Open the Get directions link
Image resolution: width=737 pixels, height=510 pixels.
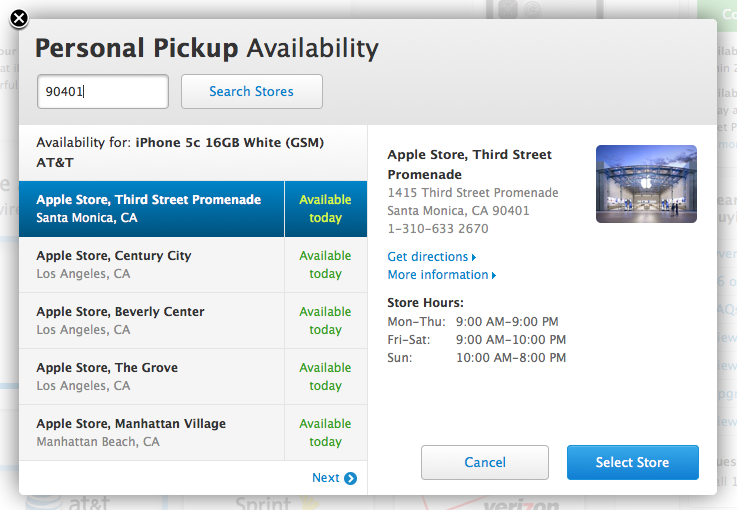[x=431, y=257]
